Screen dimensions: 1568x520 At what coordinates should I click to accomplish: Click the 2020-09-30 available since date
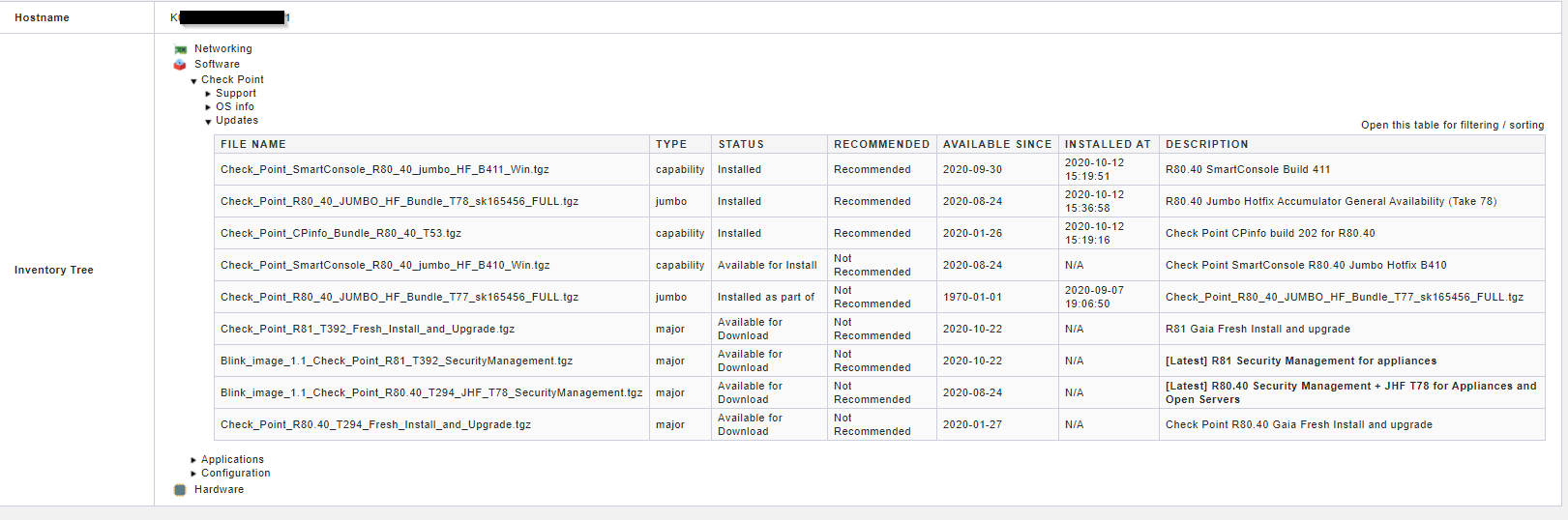click(x=972, y=169)
